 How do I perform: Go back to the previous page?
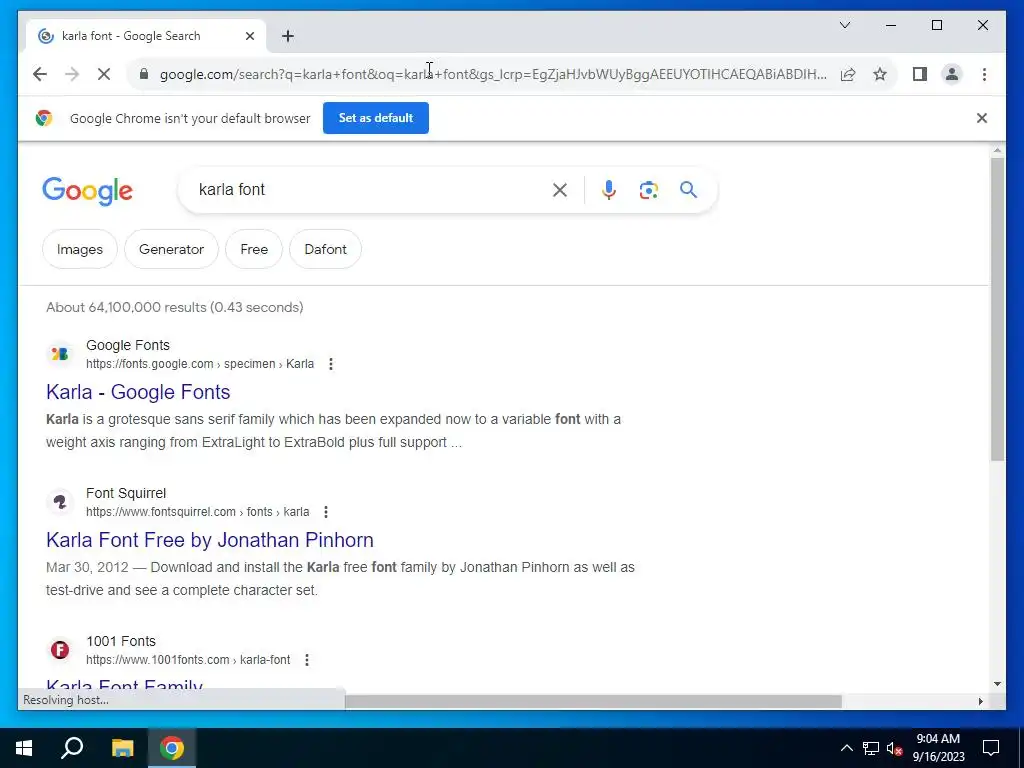coord(40,74)
